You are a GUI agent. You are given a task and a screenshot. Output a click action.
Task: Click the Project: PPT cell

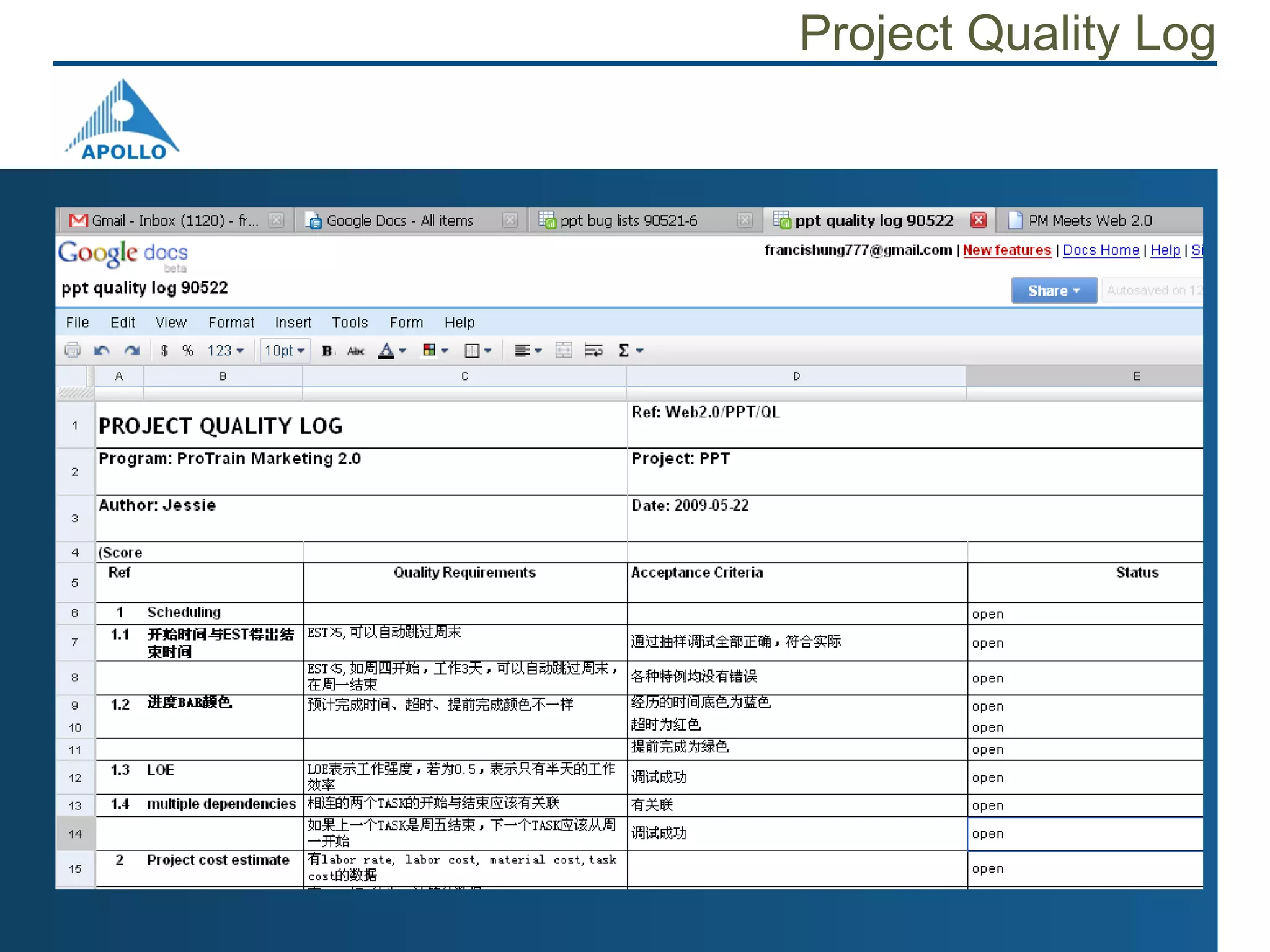click(x=915, y=472)
